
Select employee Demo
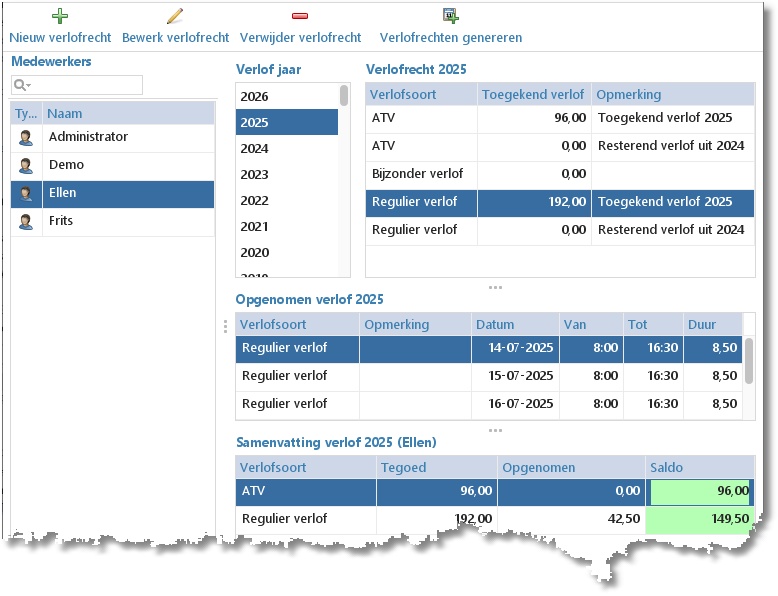point(113,165)
